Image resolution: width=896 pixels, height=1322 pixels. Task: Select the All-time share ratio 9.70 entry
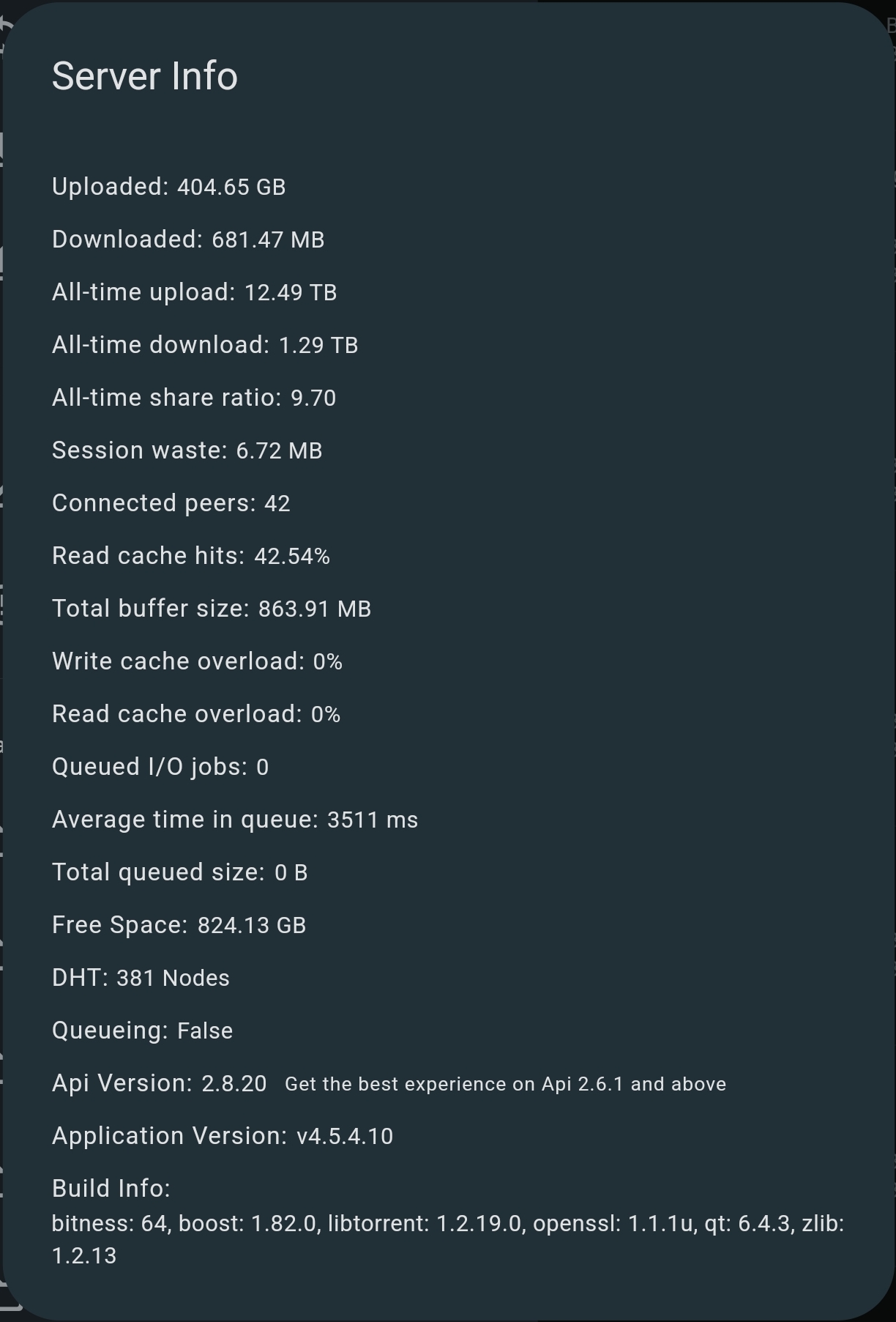click(194, 398)
